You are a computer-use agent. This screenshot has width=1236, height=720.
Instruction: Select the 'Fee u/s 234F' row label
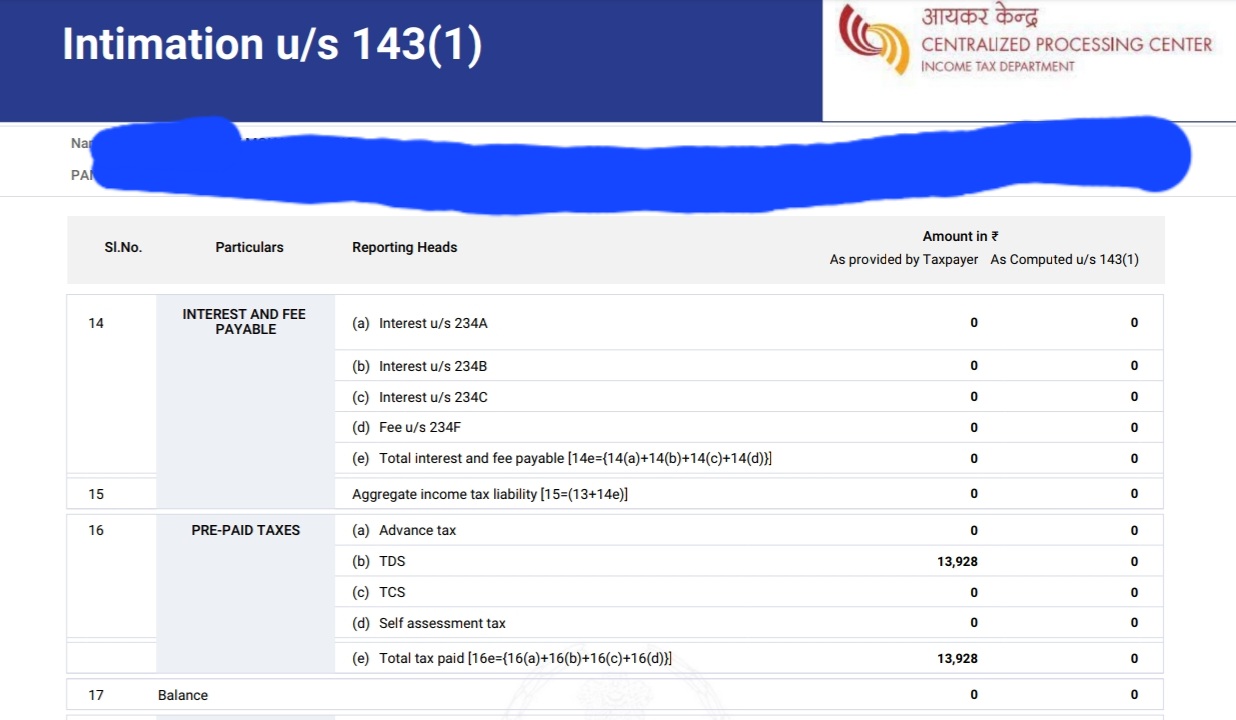(420, 427)
